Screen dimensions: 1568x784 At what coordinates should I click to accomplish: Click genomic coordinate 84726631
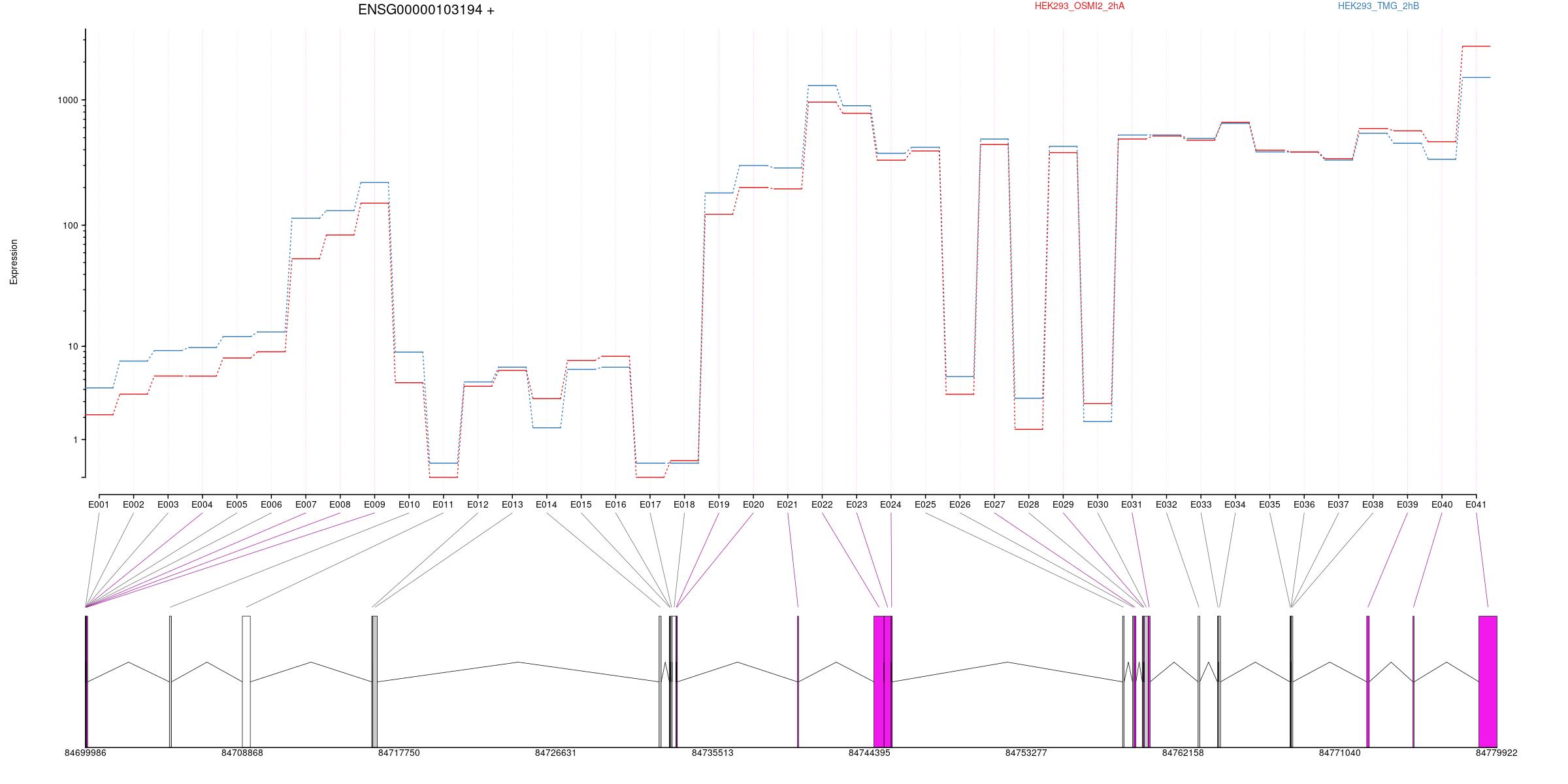pos(556,753)
